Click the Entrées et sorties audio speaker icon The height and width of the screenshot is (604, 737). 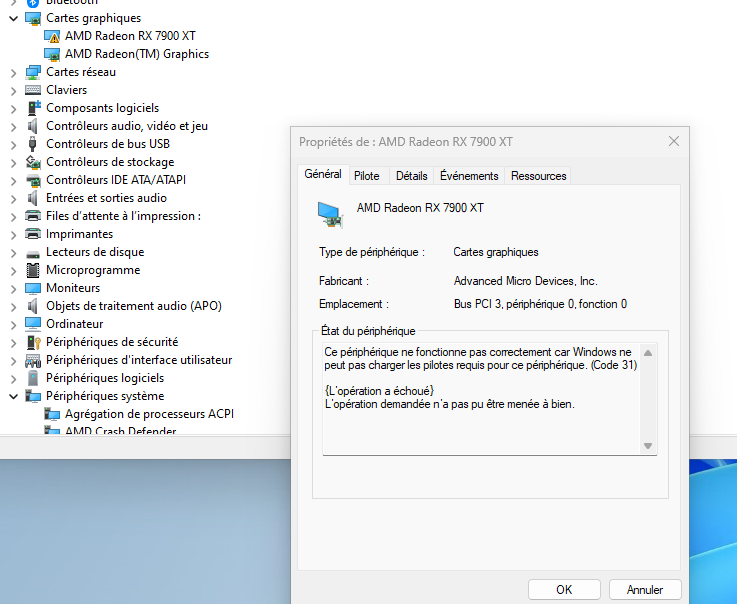tap(32, 198)
